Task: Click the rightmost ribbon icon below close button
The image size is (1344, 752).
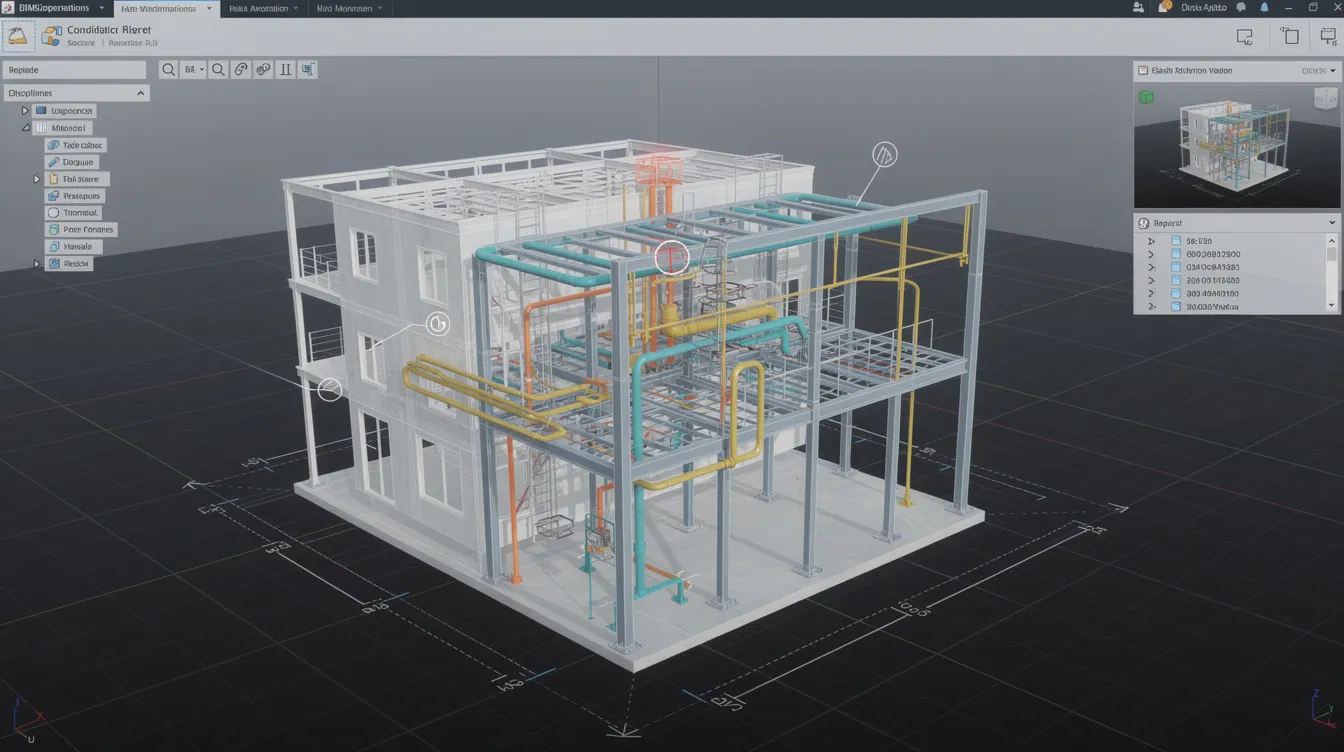Action: tap(1328, 37)
